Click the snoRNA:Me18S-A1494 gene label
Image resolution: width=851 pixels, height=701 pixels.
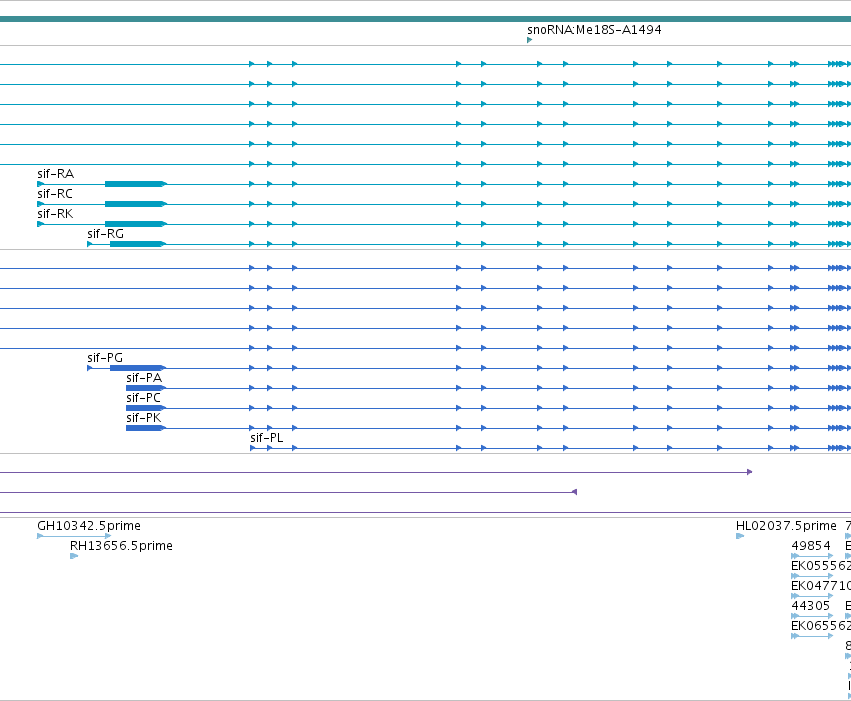click(x=594, y=30)
